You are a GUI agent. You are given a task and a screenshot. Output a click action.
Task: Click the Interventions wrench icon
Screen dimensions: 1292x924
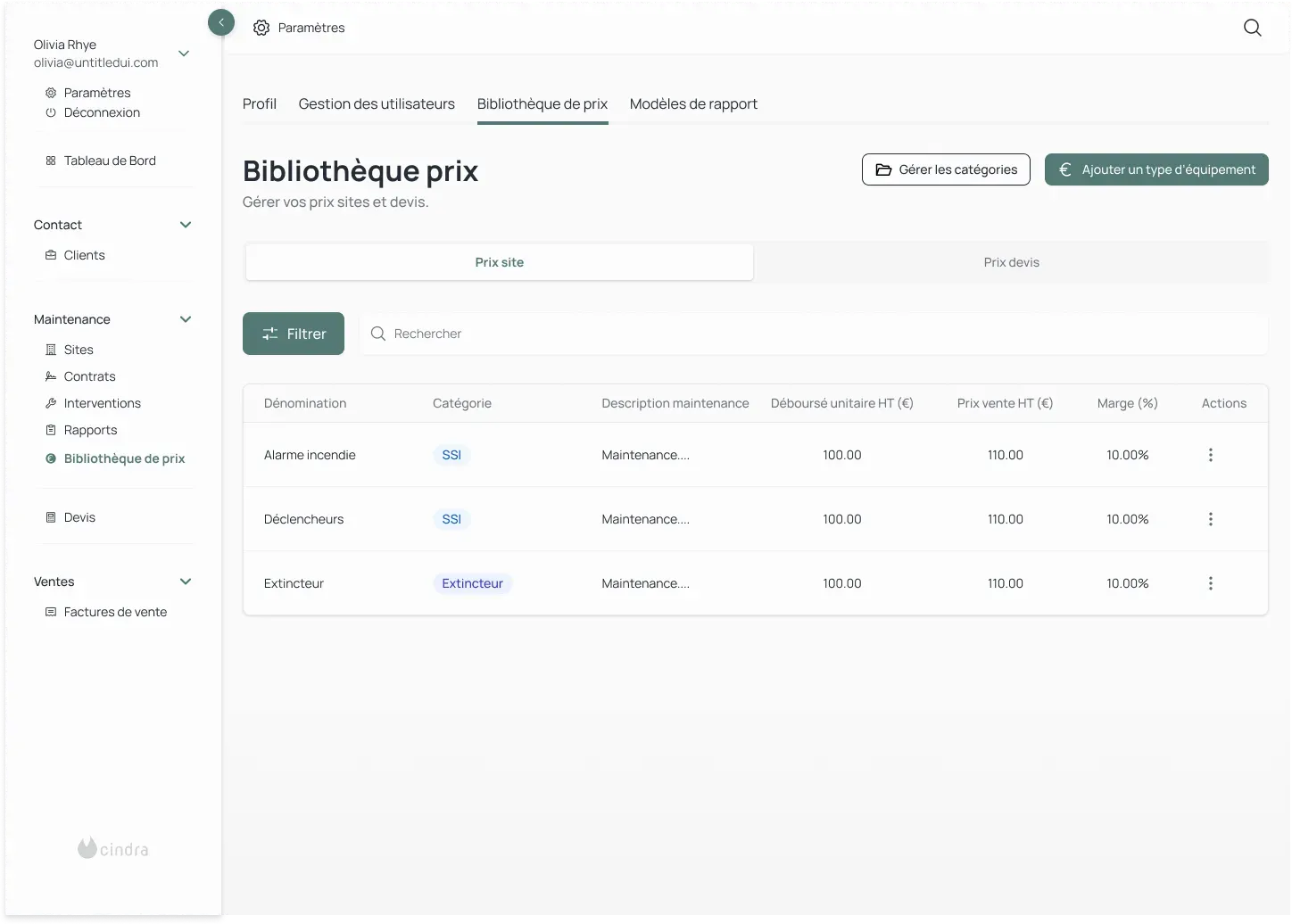(x=51, y=403)
